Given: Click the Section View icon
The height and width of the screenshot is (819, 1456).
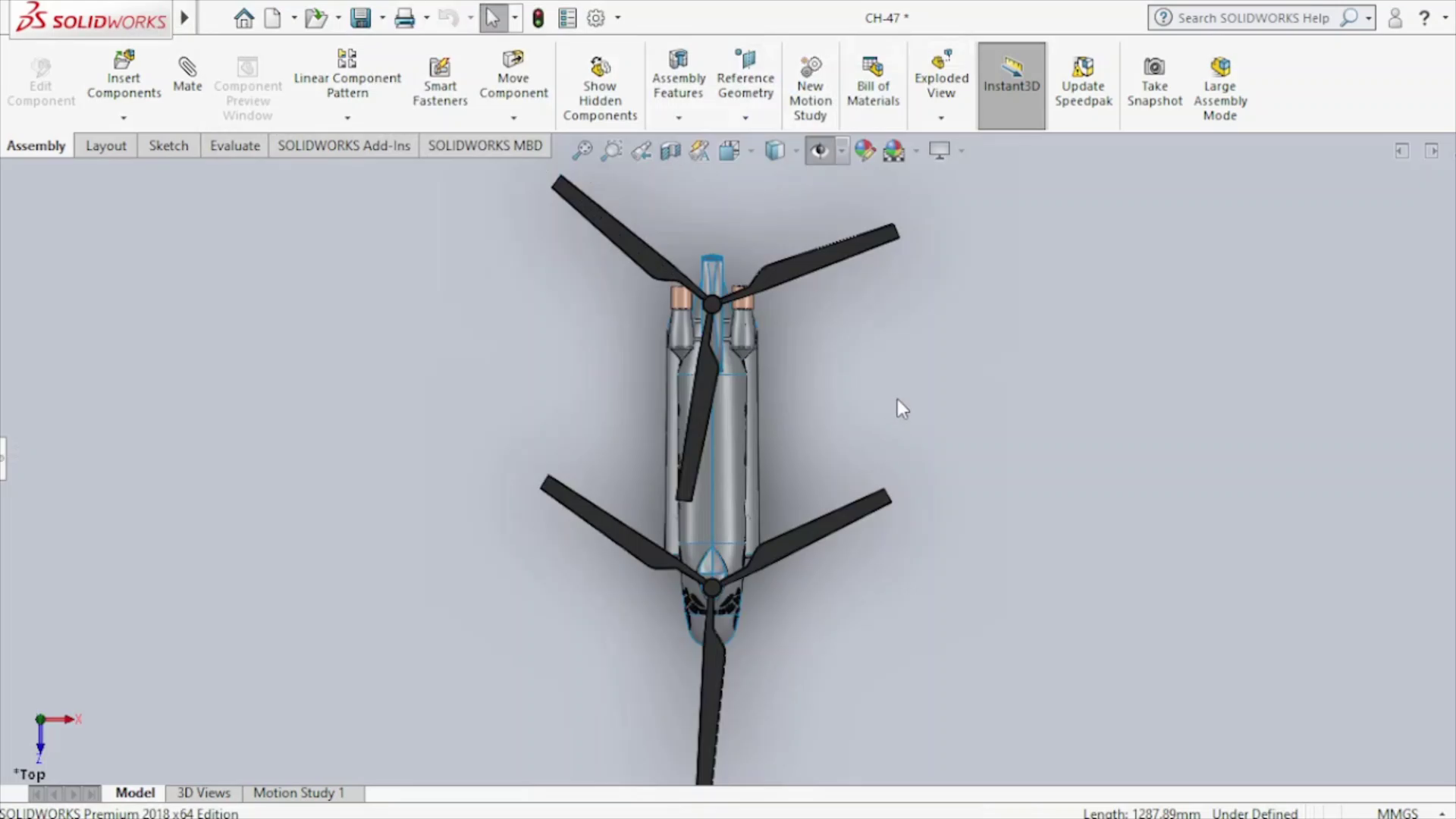Looking at the screenshot, I should (x=670, y=150).
